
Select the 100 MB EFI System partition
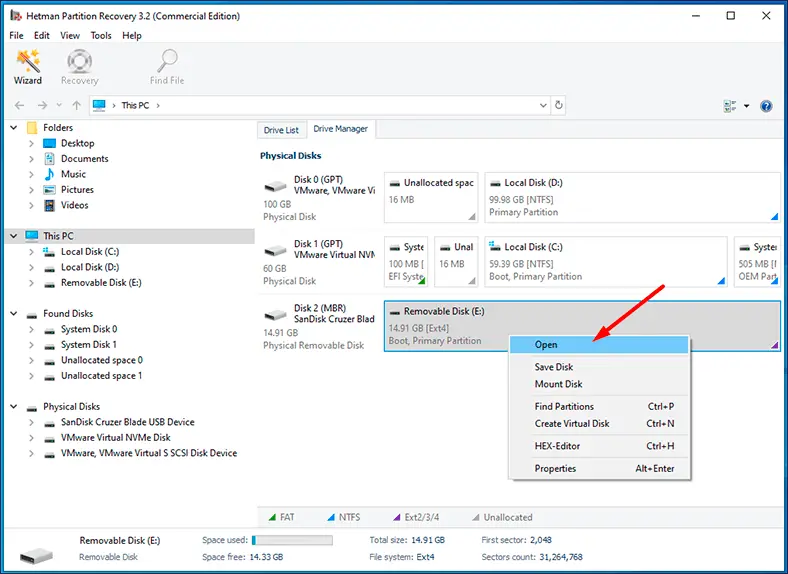(x=406, y=262)
